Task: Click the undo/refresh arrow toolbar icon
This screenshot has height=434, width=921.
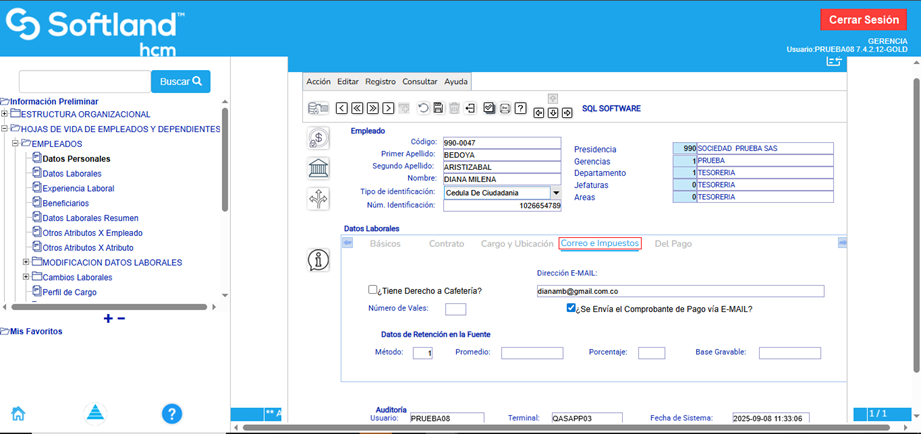Action: click(x=423, y=108)
